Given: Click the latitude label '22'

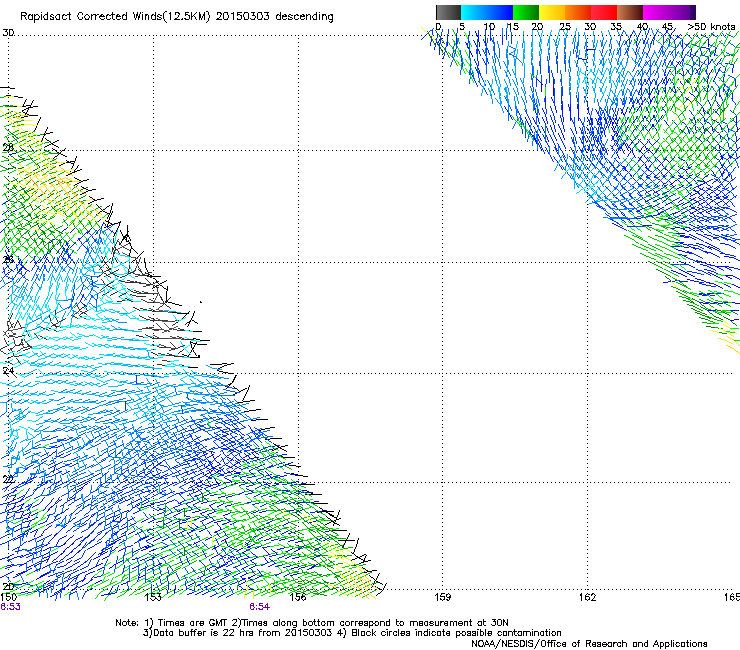Looking at the screenshot, I should click(8, 480).
